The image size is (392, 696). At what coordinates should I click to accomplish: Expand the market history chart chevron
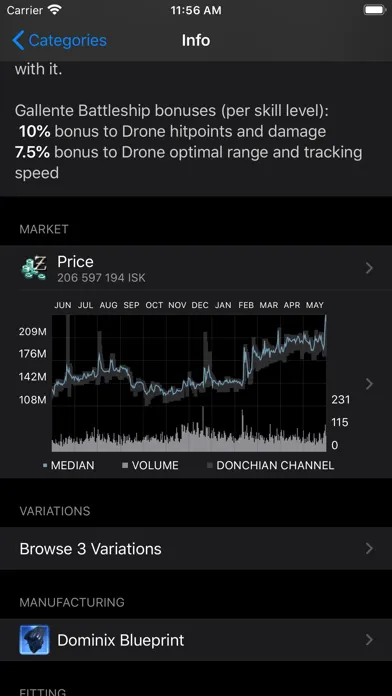click(369, 384)
